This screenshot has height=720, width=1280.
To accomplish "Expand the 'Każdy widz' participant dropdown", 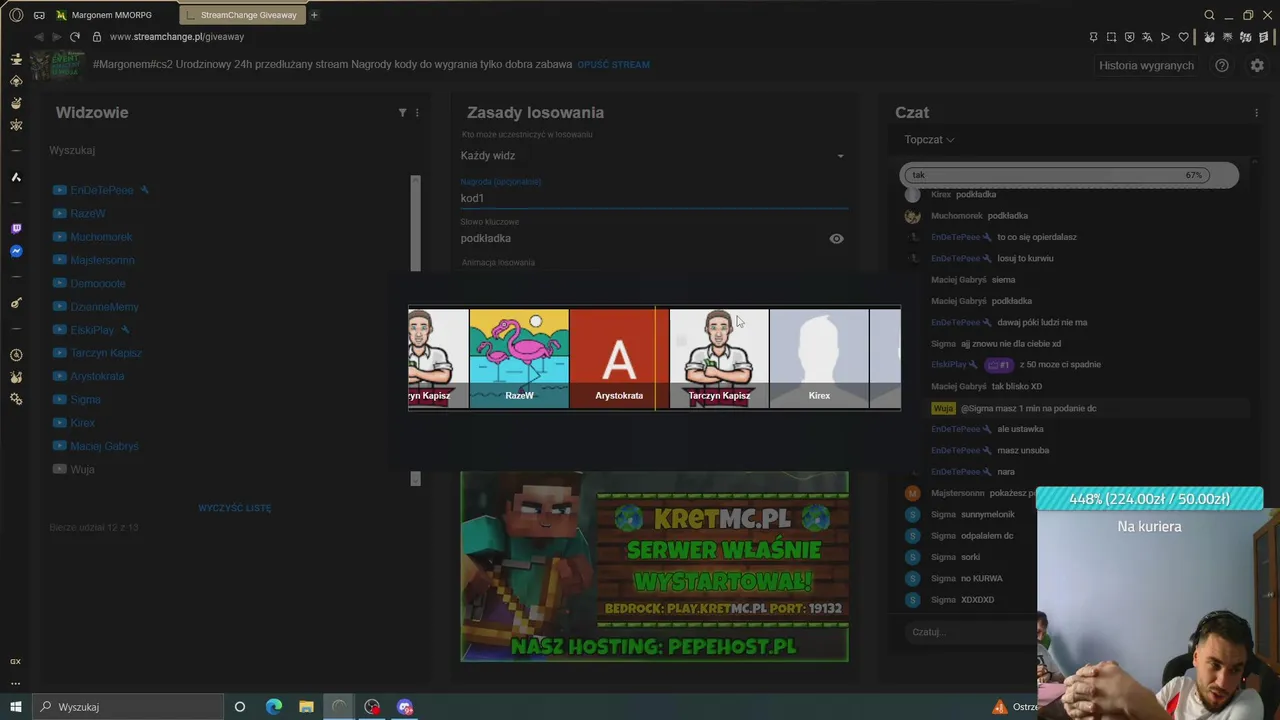I will pyautogui.click(x=654, y=156).
